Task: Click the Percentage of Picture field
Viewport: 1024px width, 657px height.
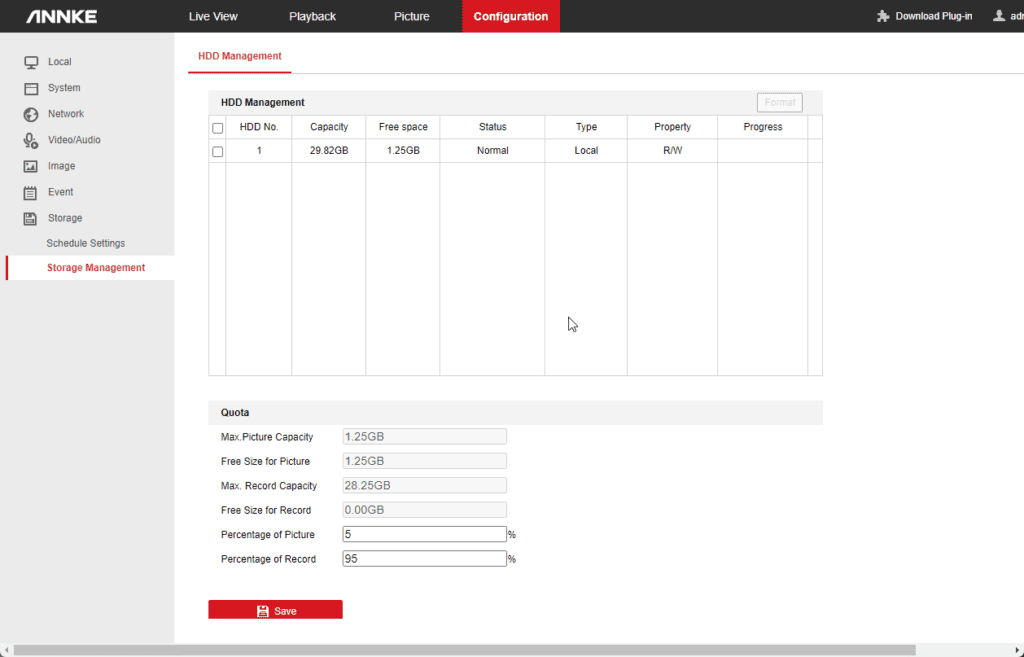Action: tap(424, 534)
